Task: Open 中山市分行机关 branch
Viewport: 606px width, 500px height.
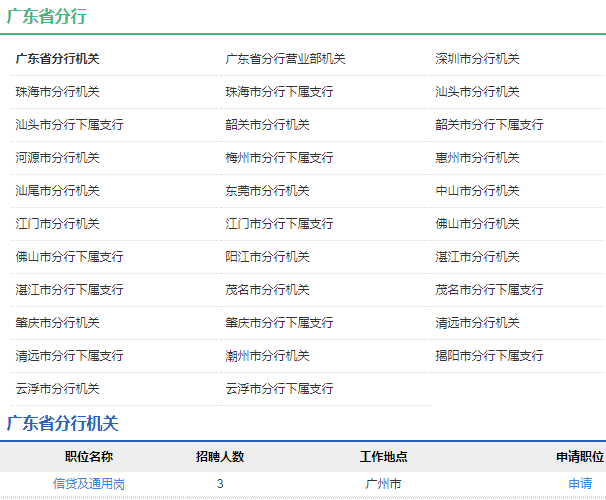Action: 477,191
